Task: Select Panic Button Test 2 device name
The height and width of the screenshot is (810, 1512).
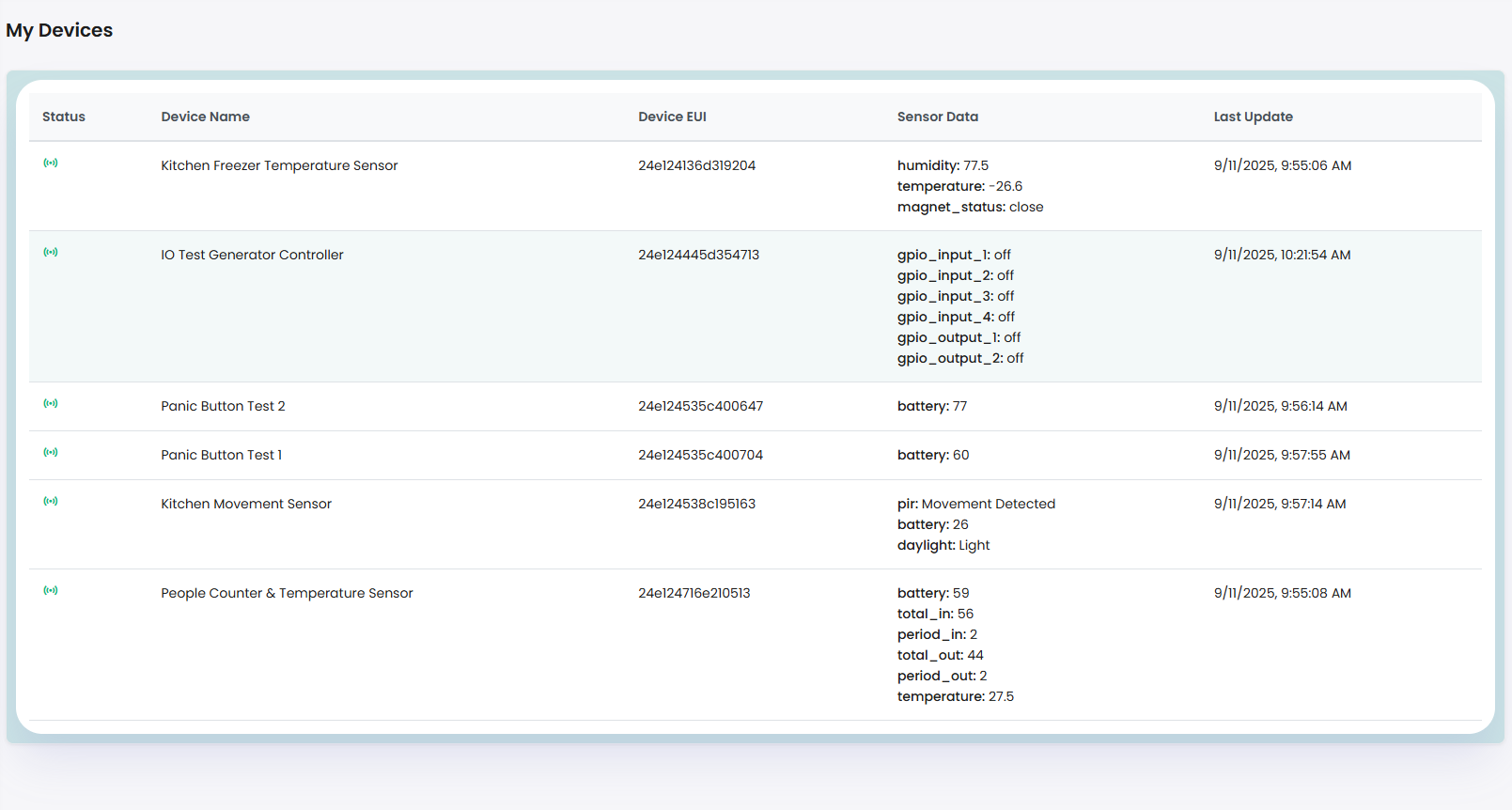Action: (223, 406)
